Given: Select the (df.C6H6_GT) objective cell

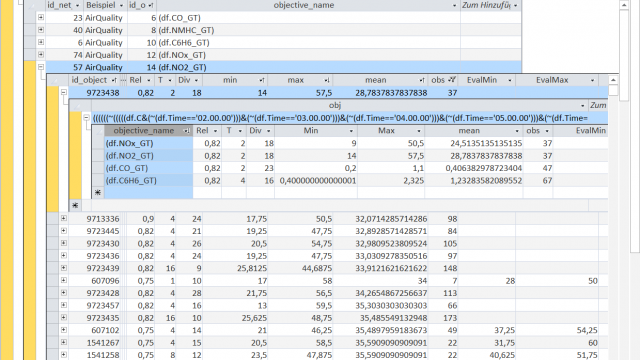Looking at the screenshot, I should (149, 180).
